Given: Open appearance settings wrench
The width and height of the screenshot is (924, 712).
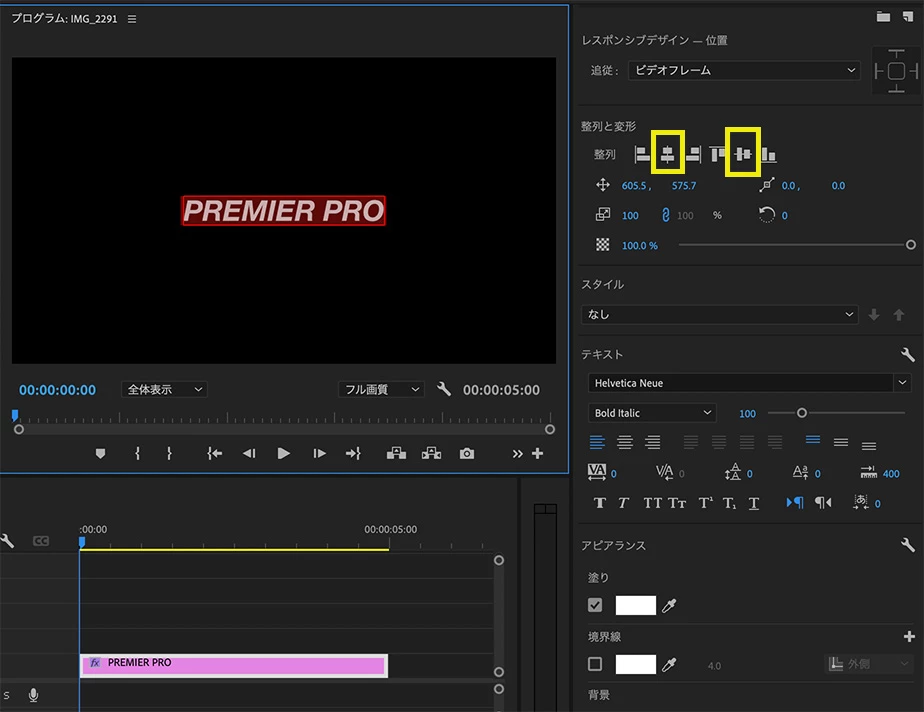Looking at the screenshot, I should coord(908,545).
